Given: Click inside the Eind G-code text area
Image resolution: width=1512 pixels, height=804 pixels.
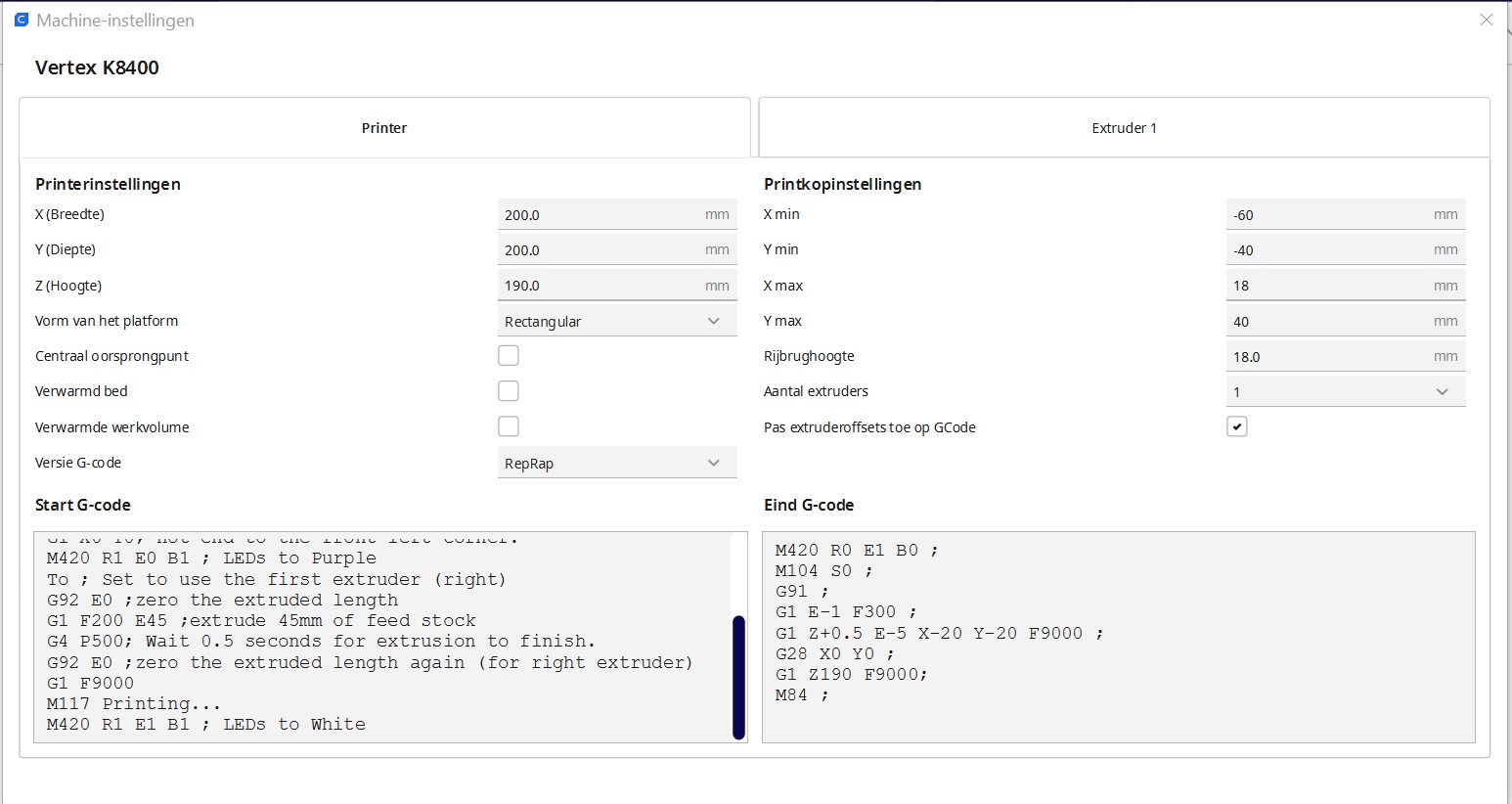Looking at the screenshot, I should pyautogui.click(x=1119, y=637).
